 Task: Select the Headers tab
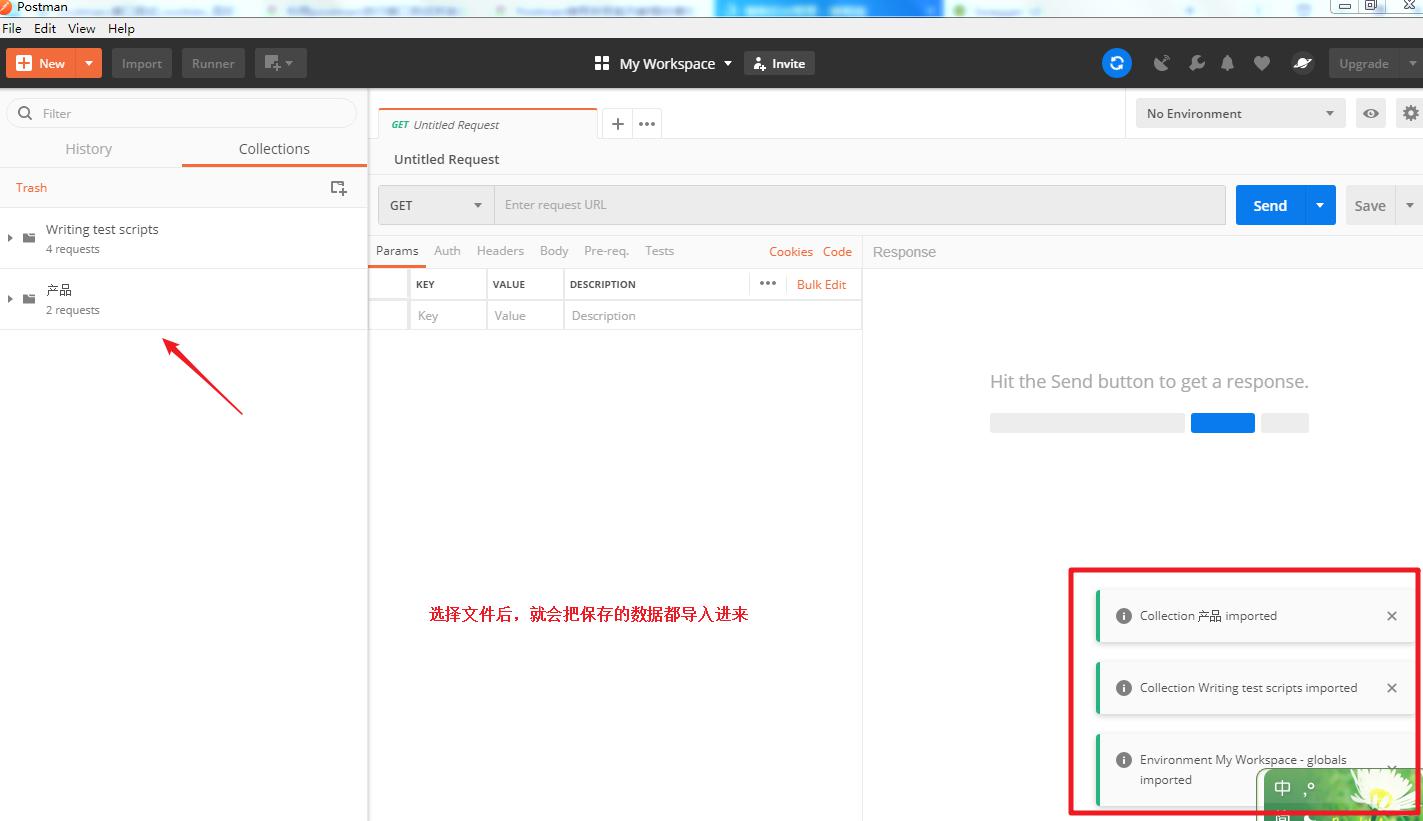click(x=500, y=251)
